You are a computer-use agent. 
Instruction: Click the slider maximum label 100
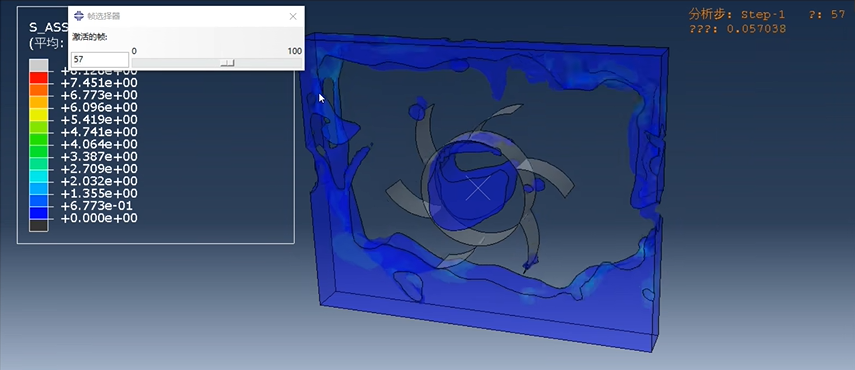tap(294, 51)
